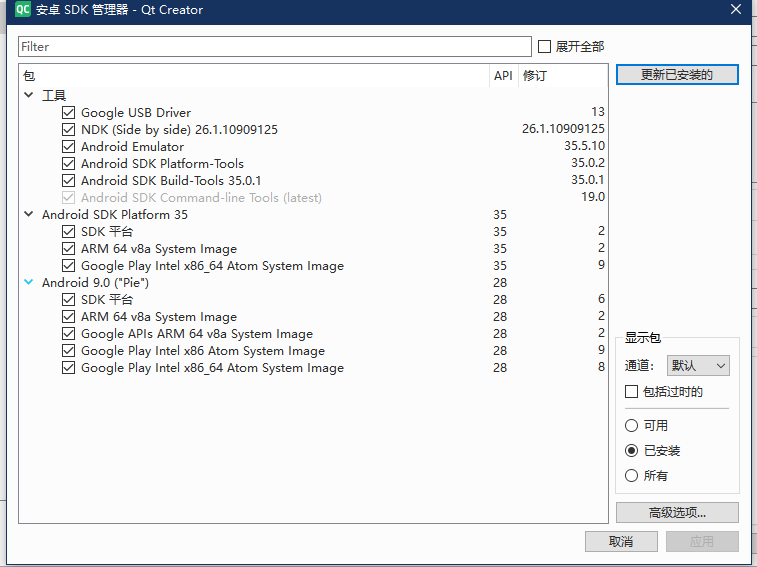Select Android SDK Command-line Tools (latest) label
The height and width of the screenshot is (567, 757).
tap(201, 198)
